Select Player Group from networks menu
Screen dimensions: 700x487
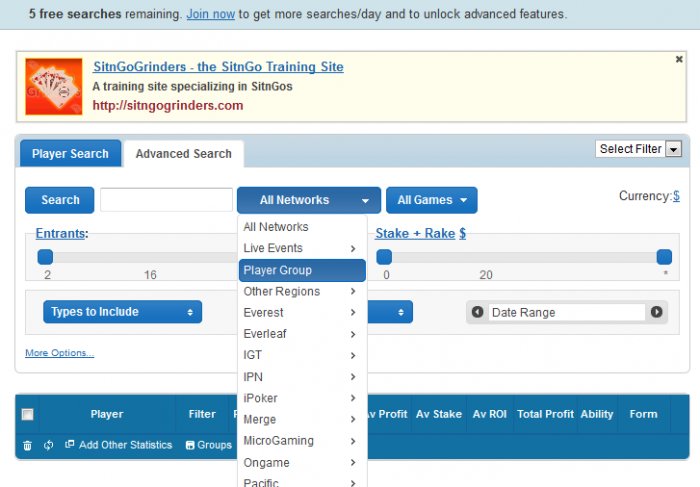302,270
